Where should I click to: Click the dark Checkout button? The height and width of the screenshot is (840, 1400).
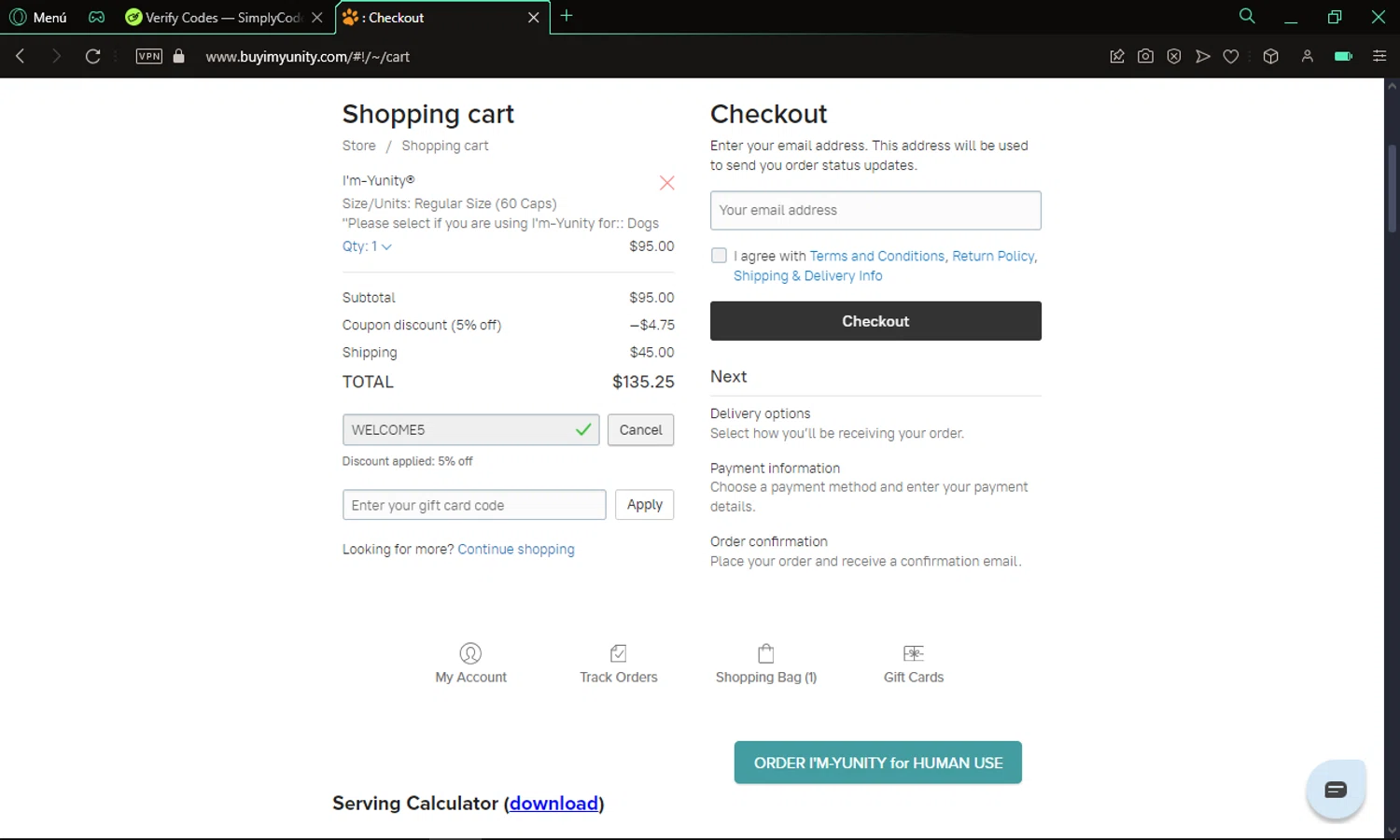875,321
